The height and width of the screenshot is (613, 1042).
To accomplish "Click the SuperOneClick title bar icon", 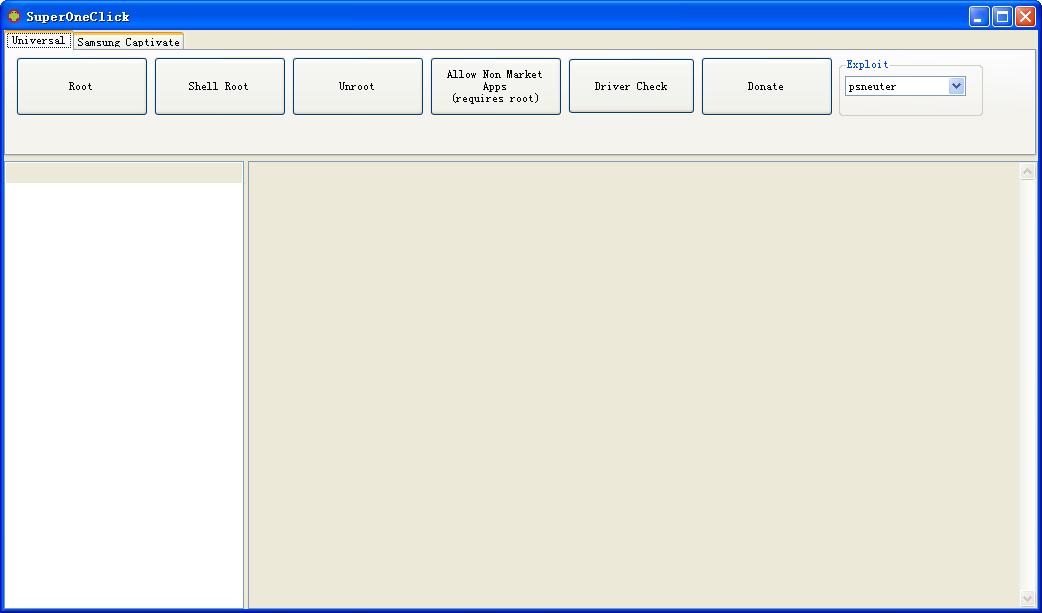I will (14, 16).
